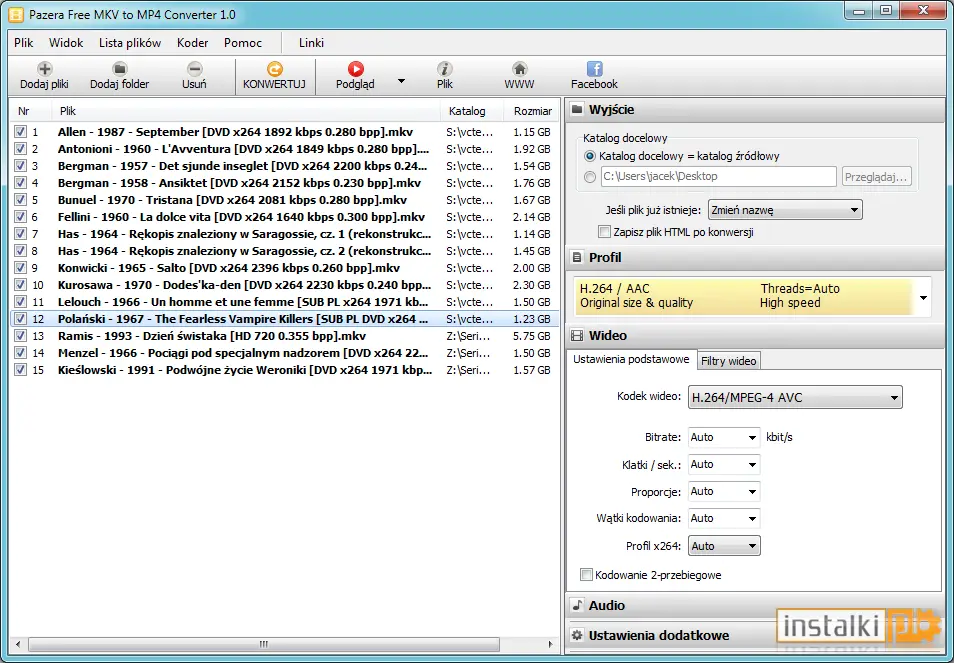
Task: Click the file list scroll right arrow
Action: pyautogui.click(x=551, y=644)
